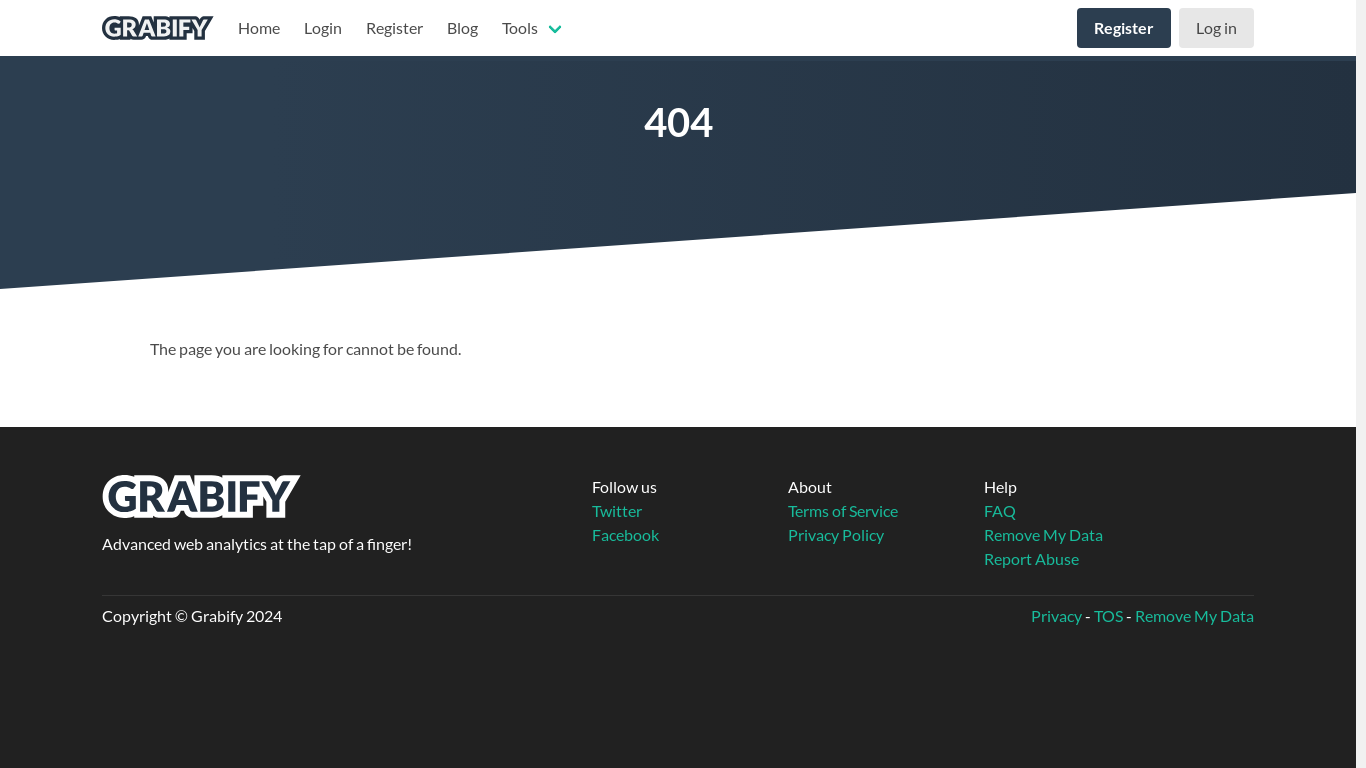Click the Privacy link in the bottom bar
Viewport: 1366px width, 768px height.
click(1056, 616)
